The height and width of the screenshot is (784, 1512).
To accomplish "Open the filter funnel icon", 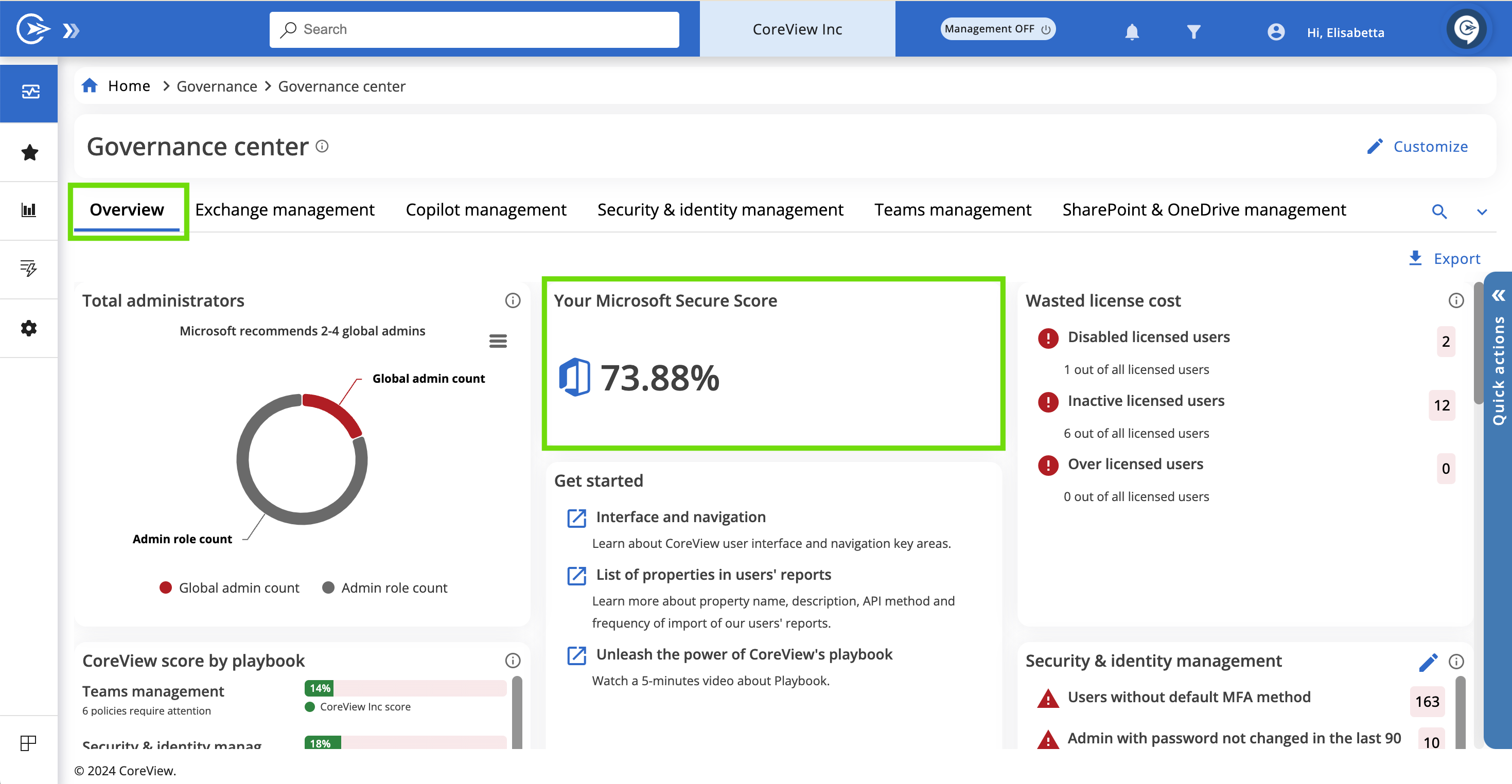I will click(1193, 32).
